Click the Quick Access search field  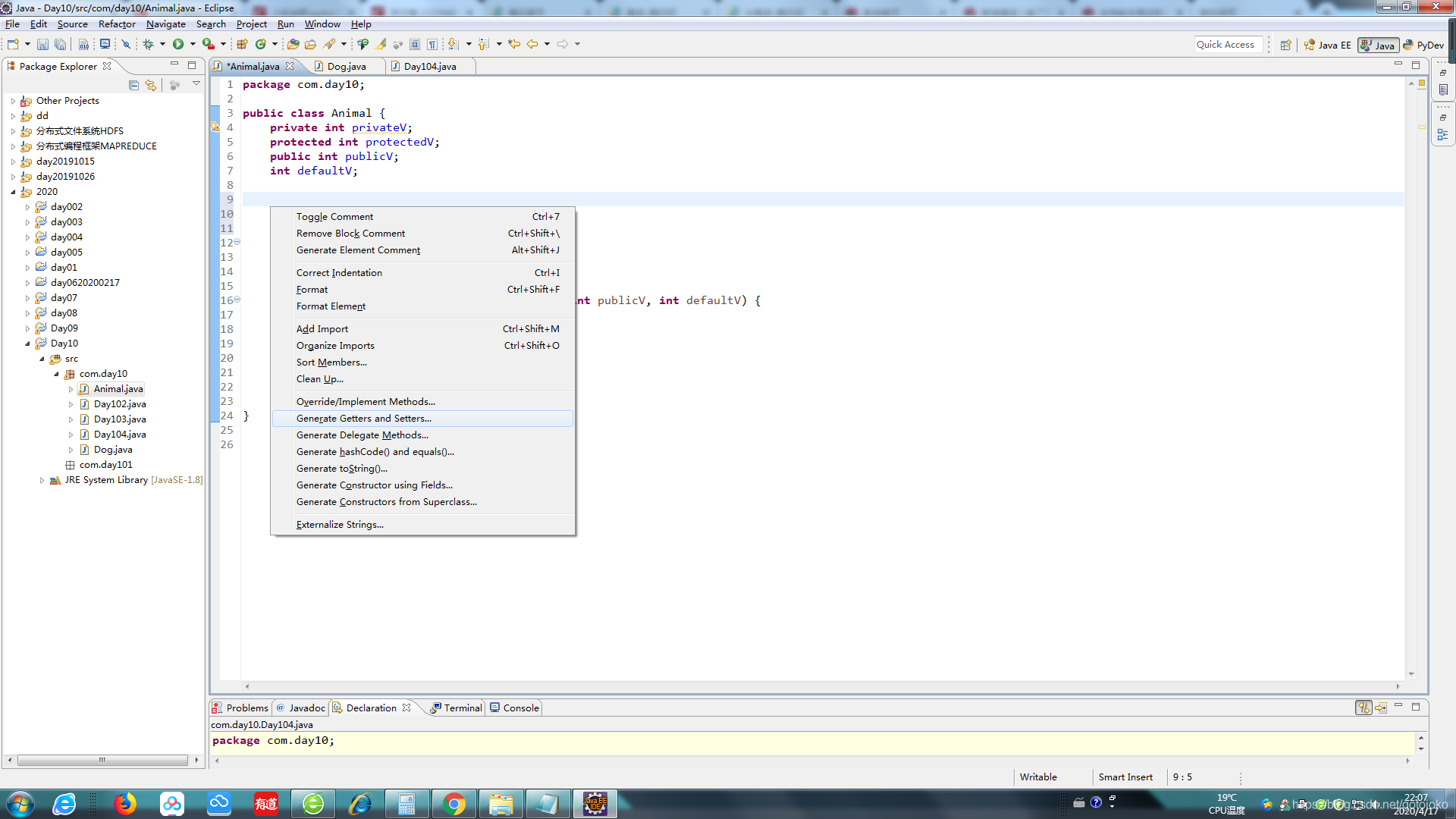pos(1228,45)
